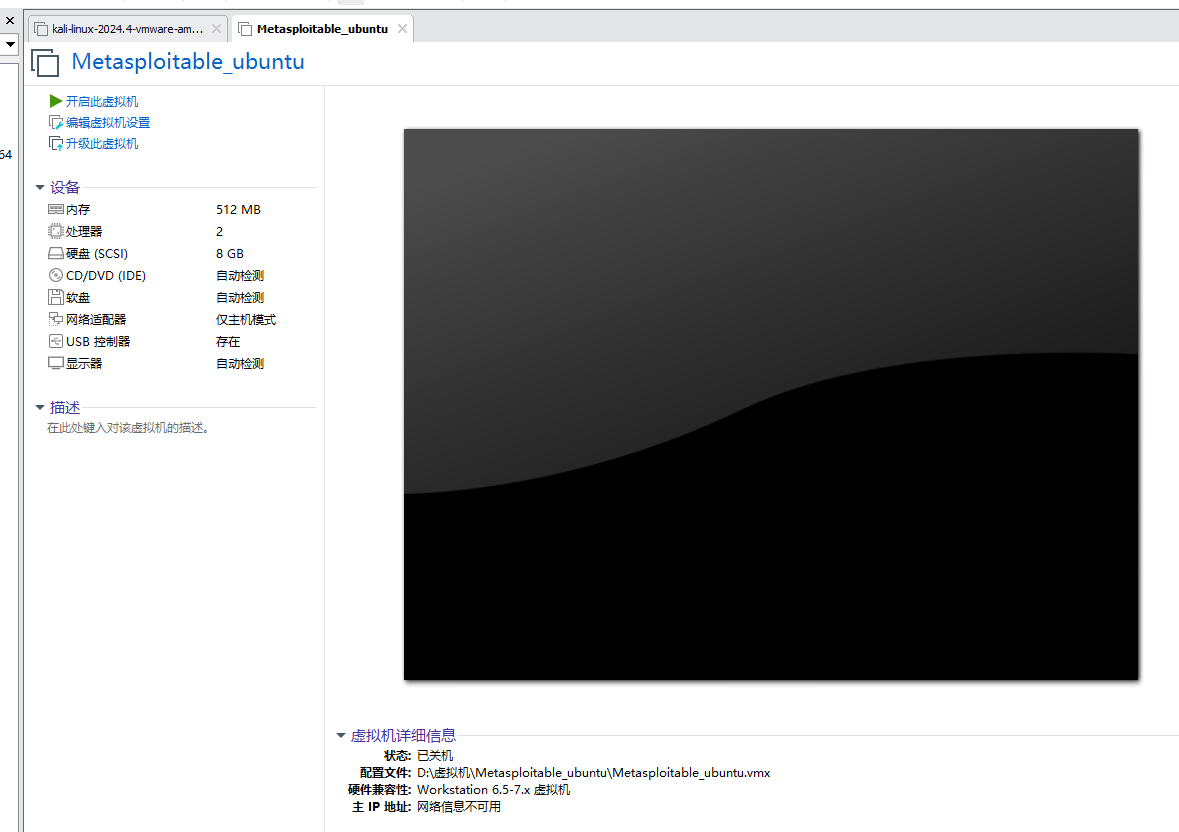The height and width of the screenshot is (832, 1179).
Task: Click the configuration file path ending in .vmx
Action: pos(593,773)
